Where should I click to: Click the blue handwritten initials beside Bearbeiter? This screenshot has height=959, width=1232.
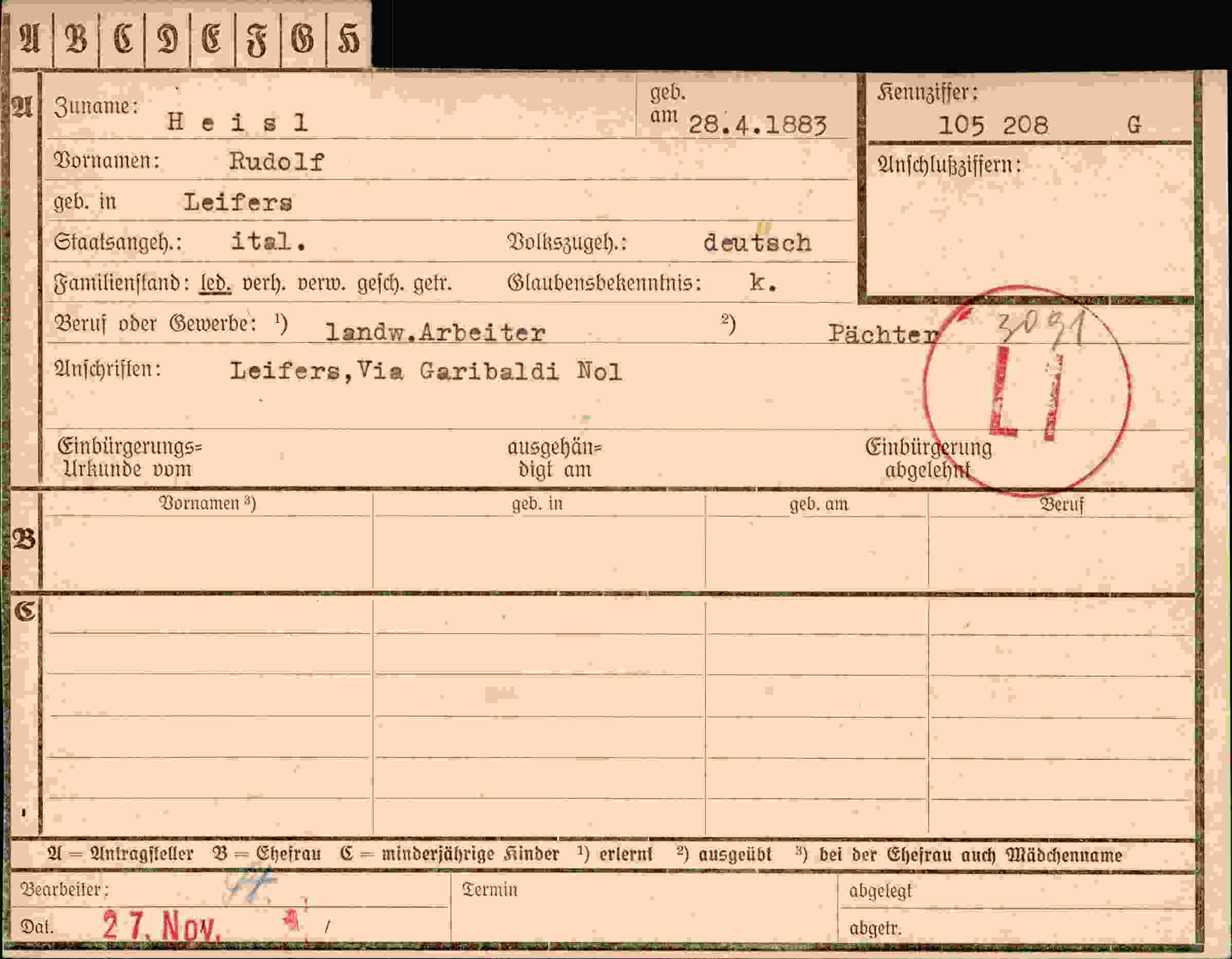click(x=251, y=884)
